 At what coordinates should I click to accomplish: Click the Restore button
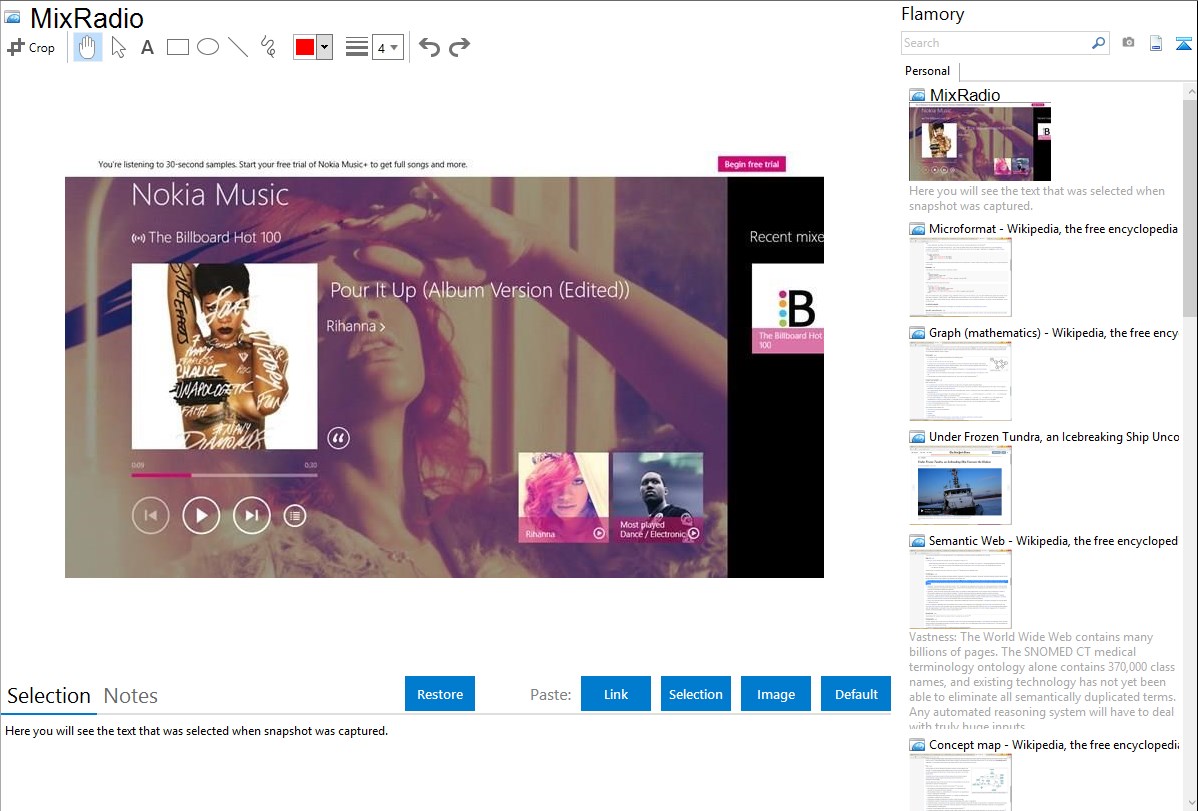pos(440,694)
